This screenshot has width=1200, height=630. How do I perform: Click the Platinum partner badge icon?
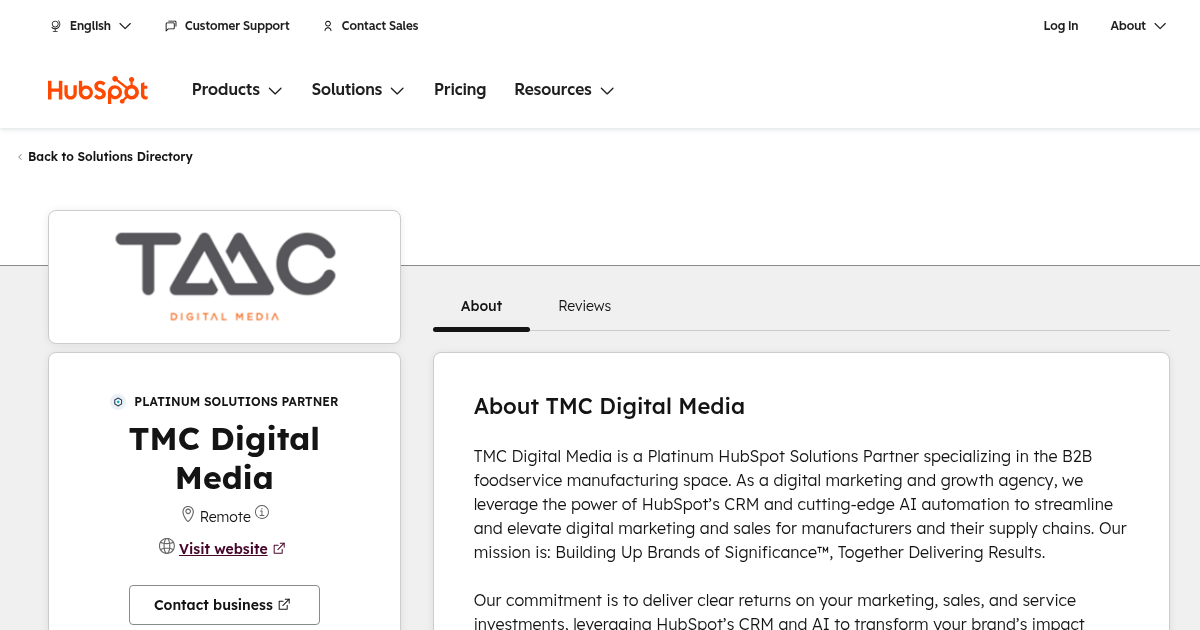click(x=118, y=402)
